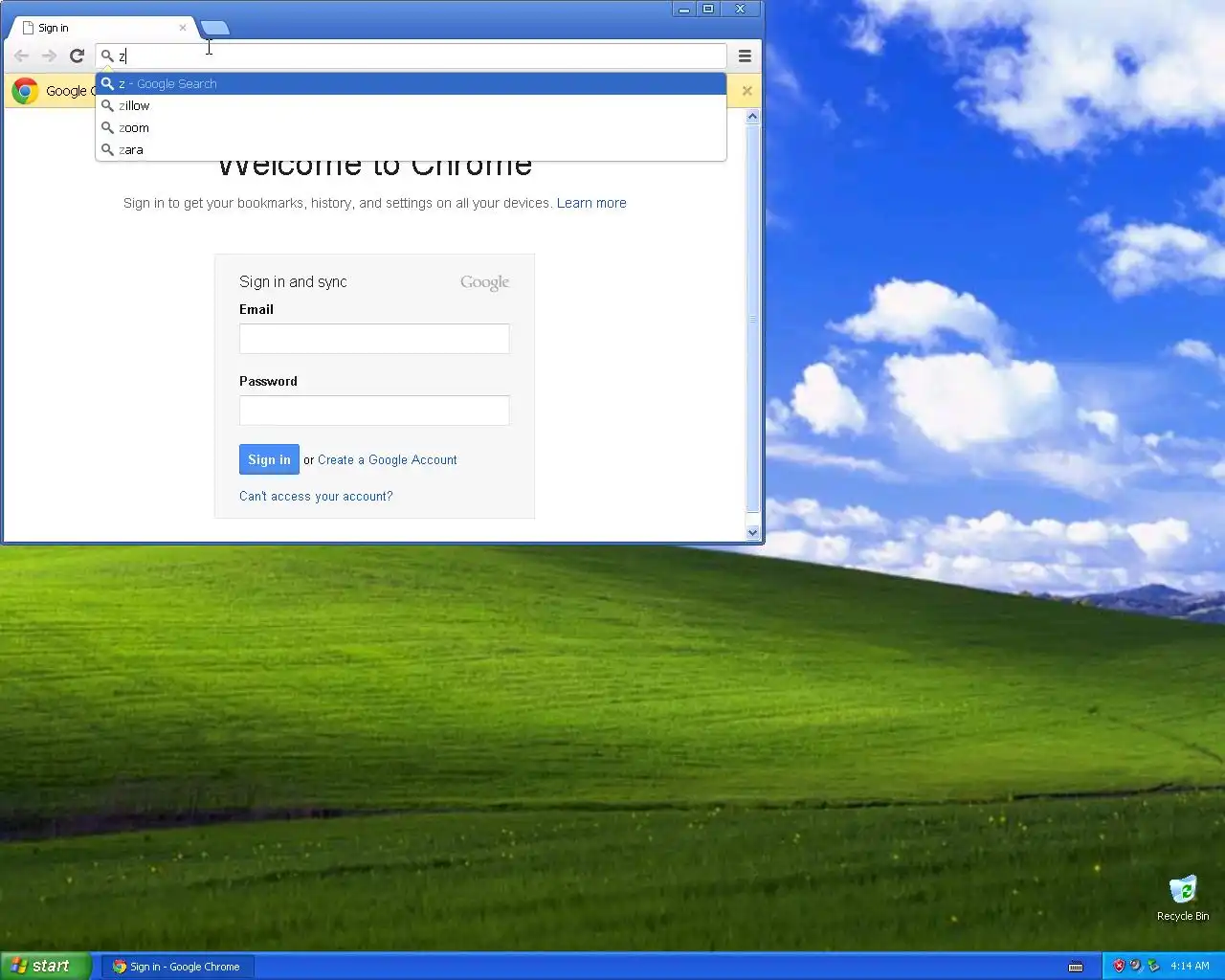Click the search magnifier icon in address bar
This screenshot has width=1225, height=980.
[x=107, y=56]
